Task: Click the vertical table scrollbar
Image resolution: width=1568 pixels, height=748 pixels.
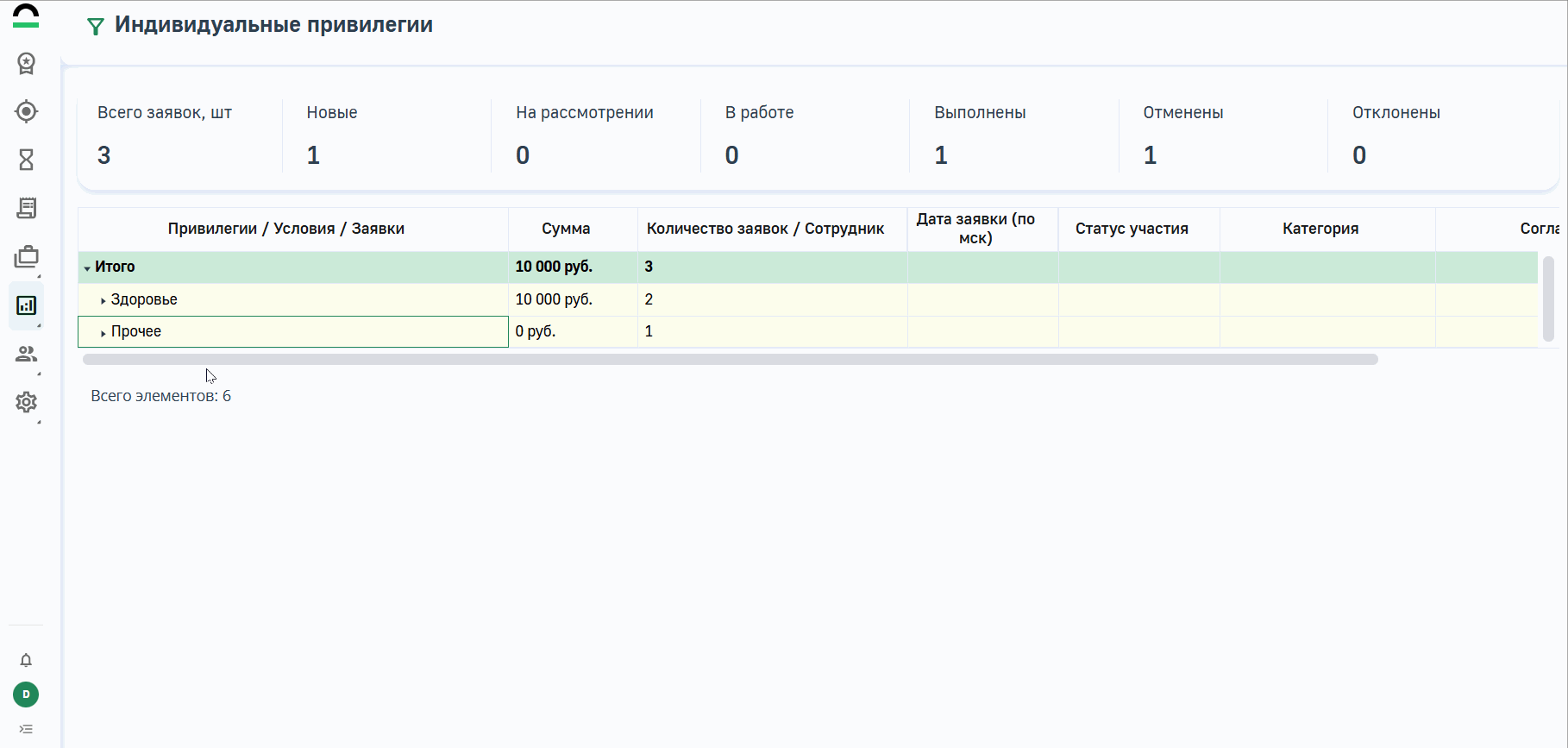Action: (1548, 299)
